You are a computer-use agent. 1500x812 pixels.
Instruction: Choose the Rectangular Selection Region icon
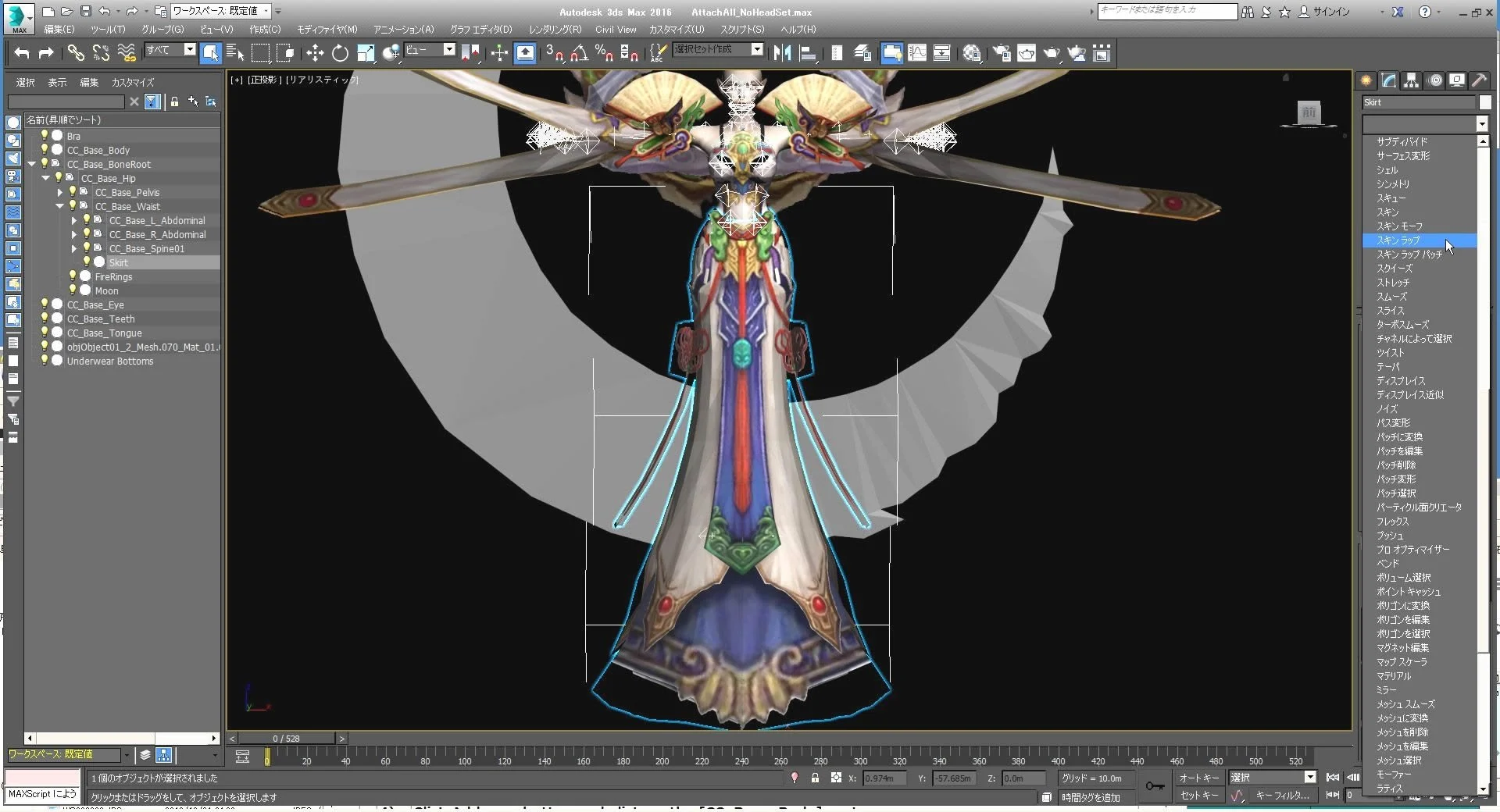pos(260,53)
